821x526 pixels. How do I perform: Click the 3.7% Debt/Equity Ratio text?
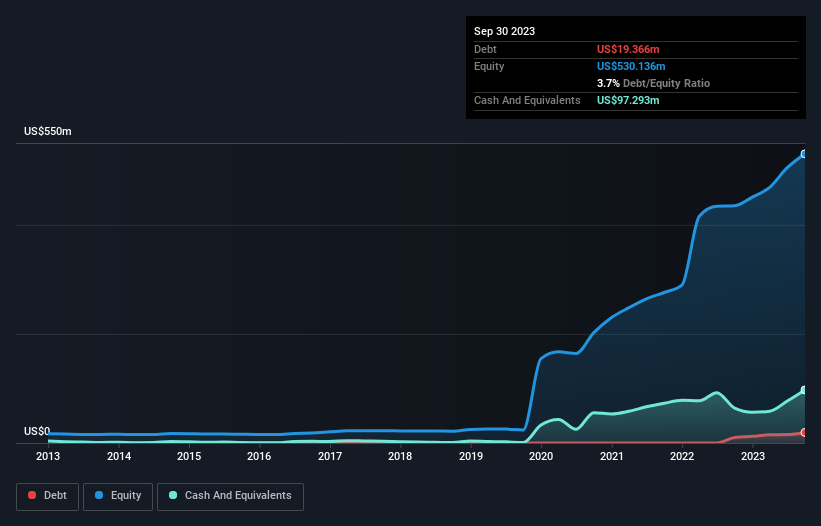click(653, 83)
